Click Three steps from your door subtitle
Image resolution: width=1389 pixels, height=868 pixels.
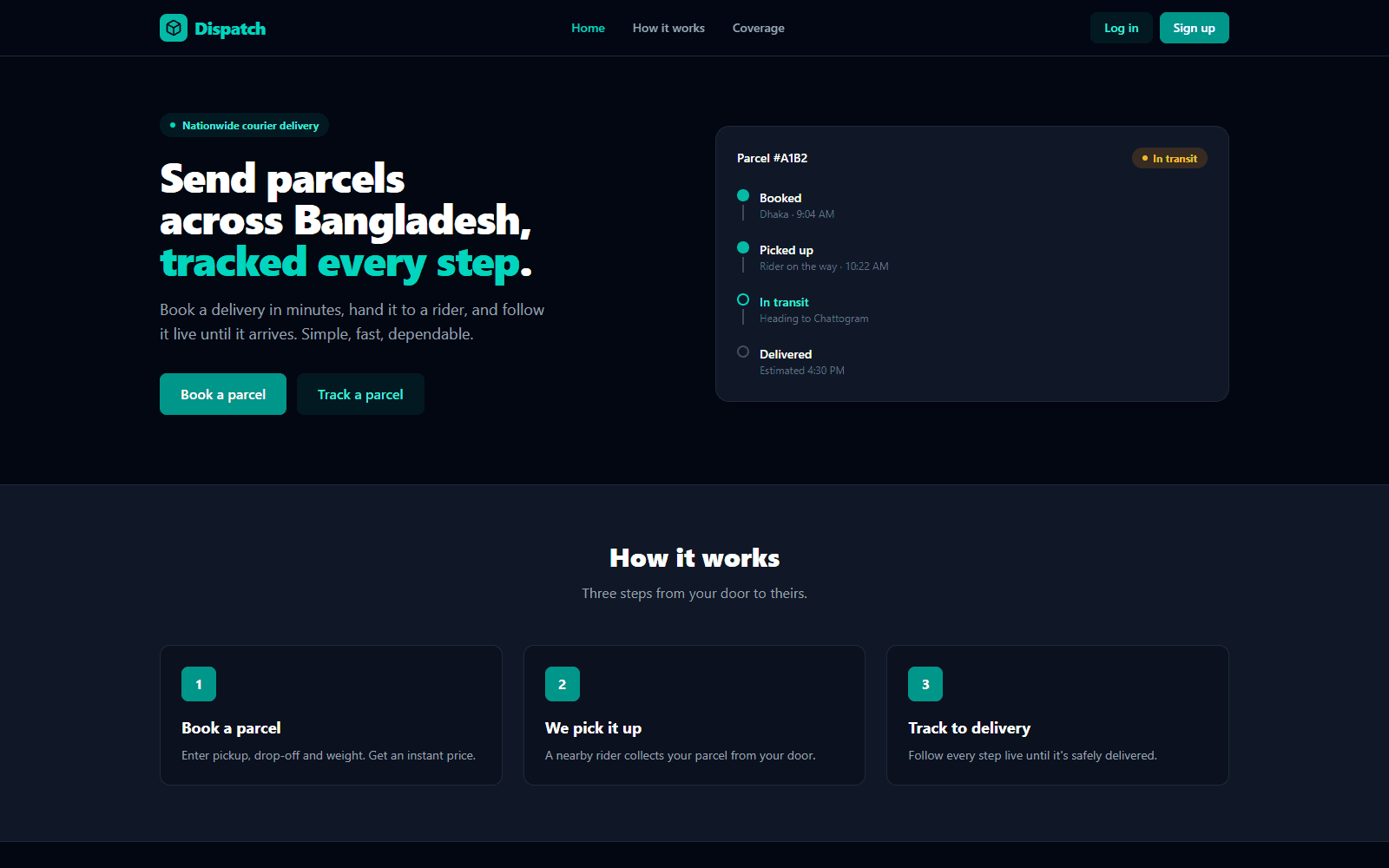click(694, 594)
